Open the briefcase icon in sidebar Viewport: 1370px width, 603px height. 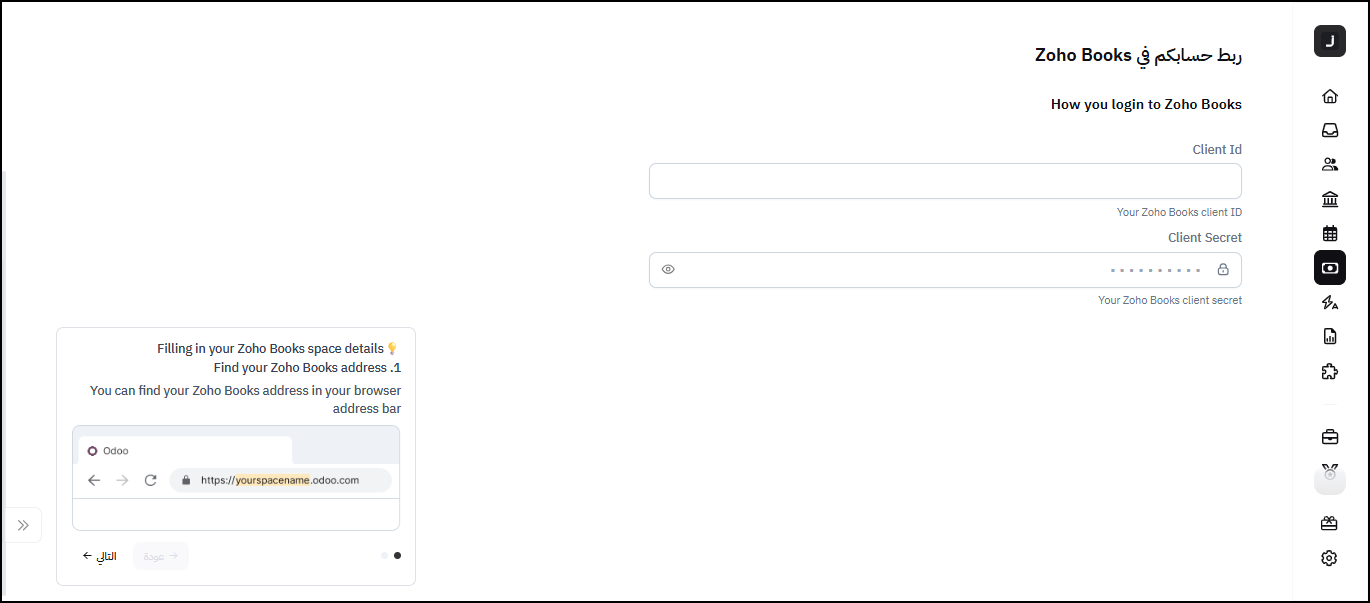1329,437
